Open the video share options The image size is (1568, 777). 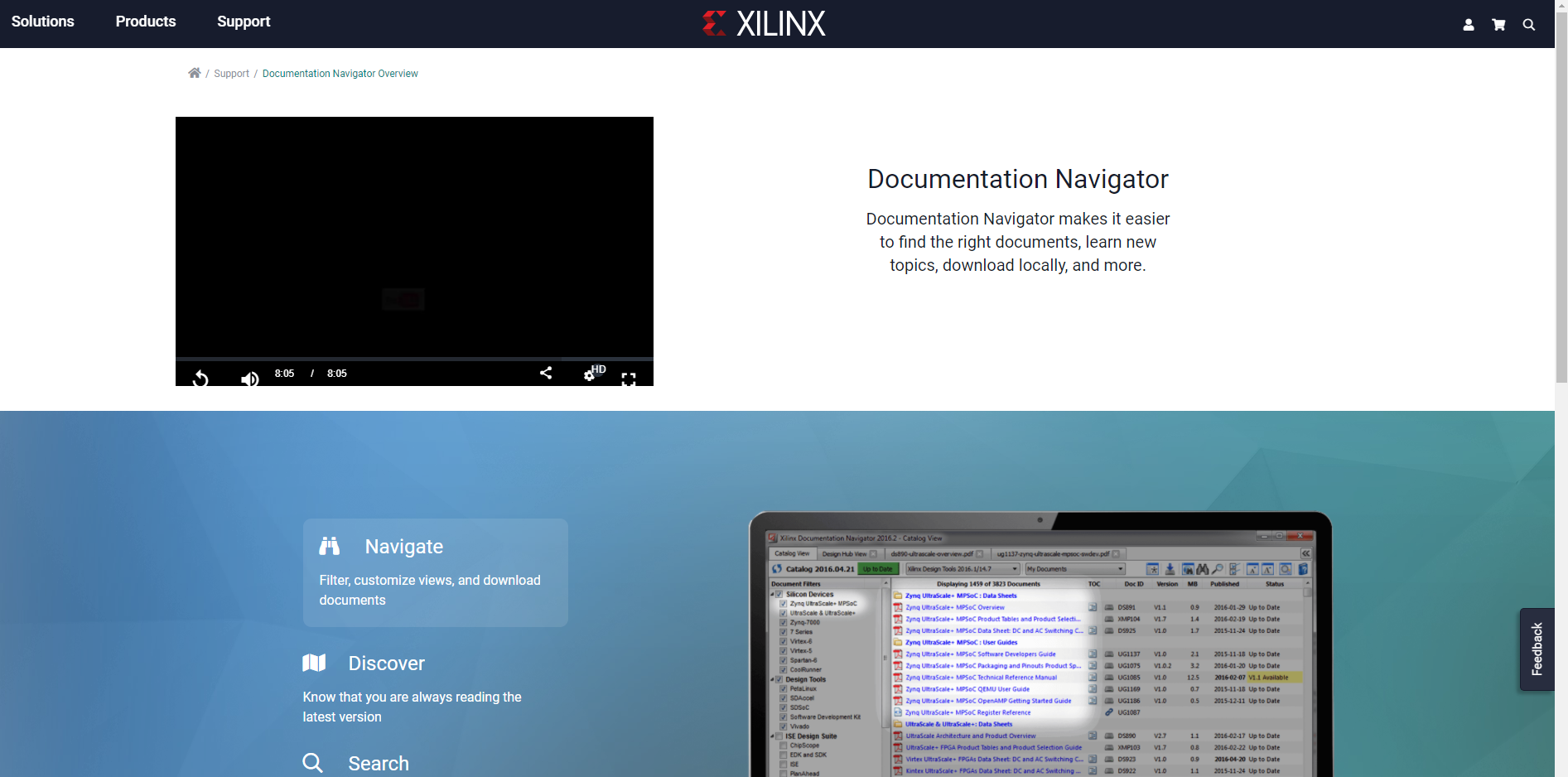pyautogui.click(x=546, y=374)
